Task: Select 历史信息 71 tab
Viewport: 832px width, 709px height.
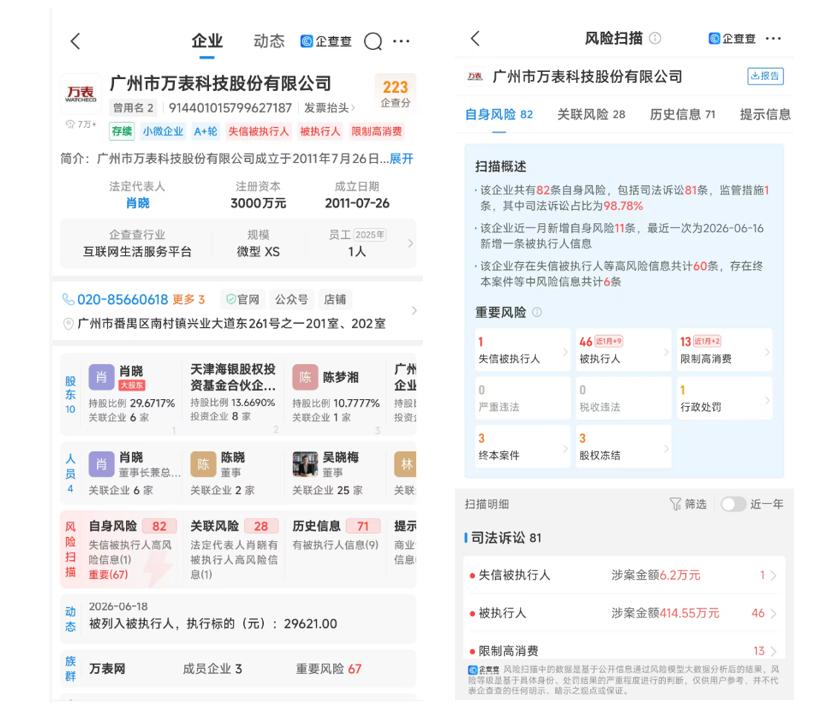Action: [x=682, y=114]
